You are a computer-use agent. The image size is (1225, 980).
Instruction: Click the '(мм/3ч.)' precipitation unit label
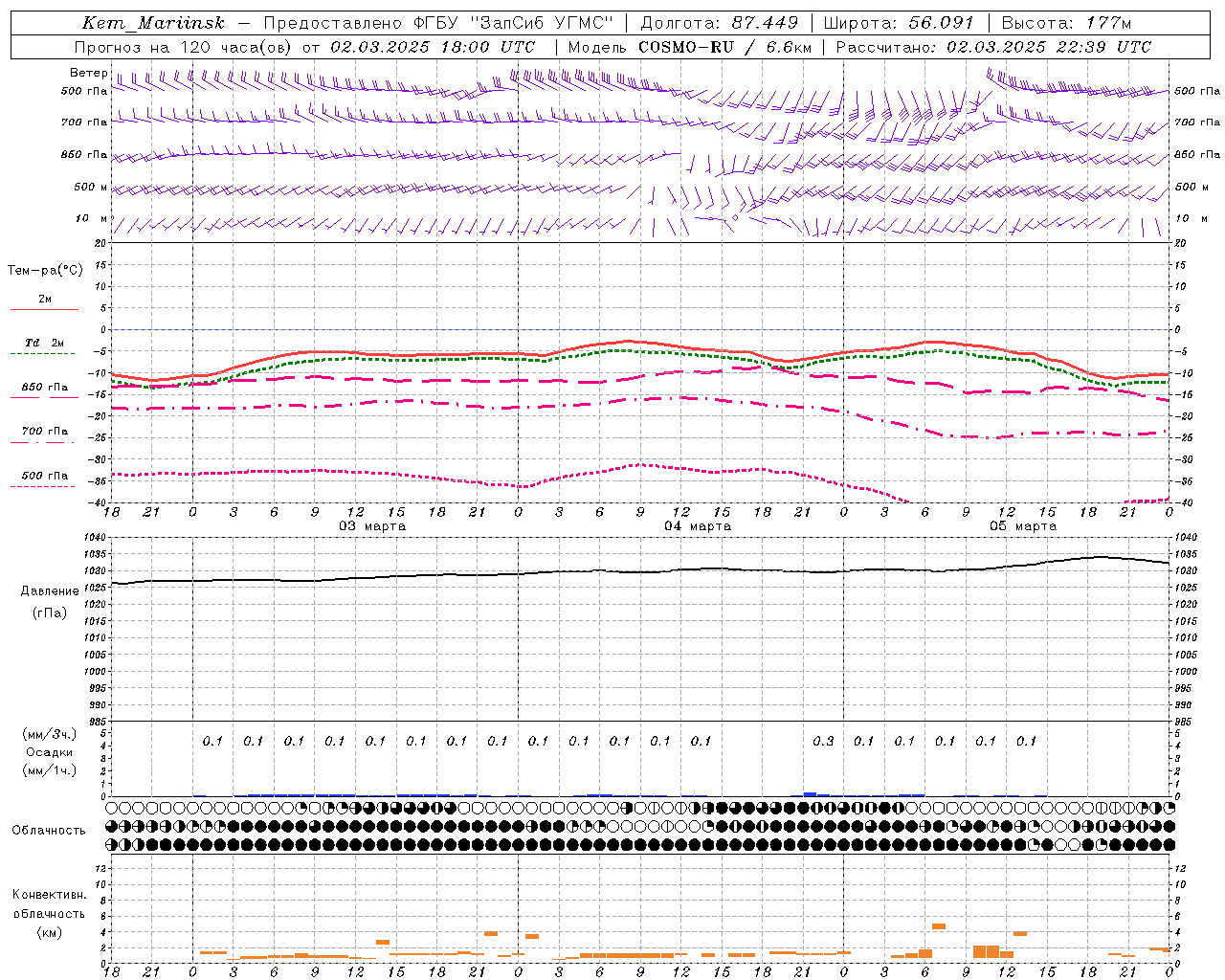[50, 734]
